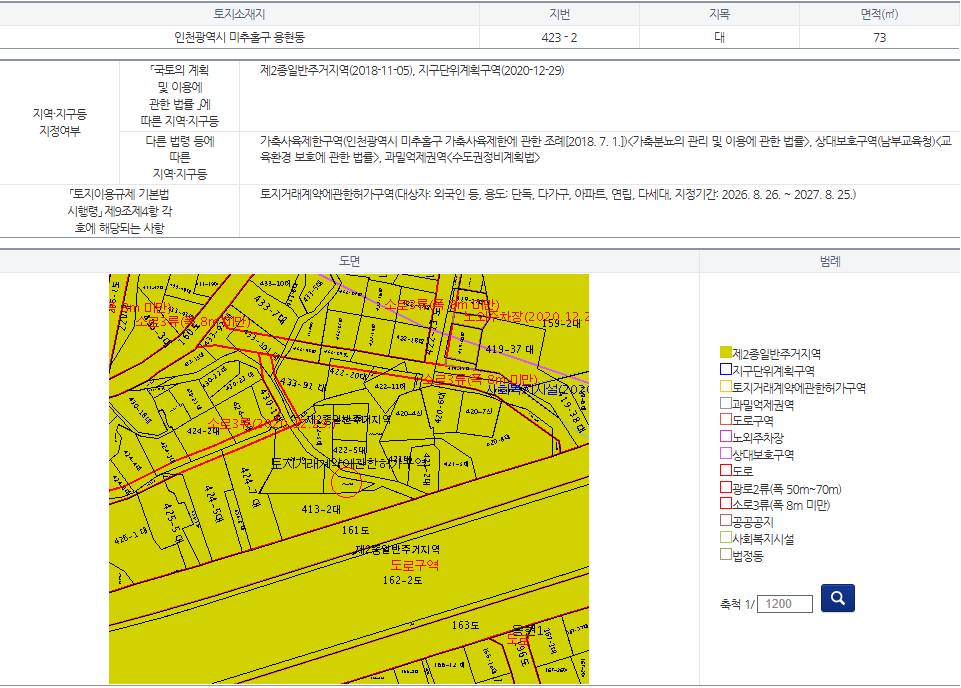Click the 축척 1/ scale label
The height and width of the screenshot is (688, 961).
coord(737,604)
